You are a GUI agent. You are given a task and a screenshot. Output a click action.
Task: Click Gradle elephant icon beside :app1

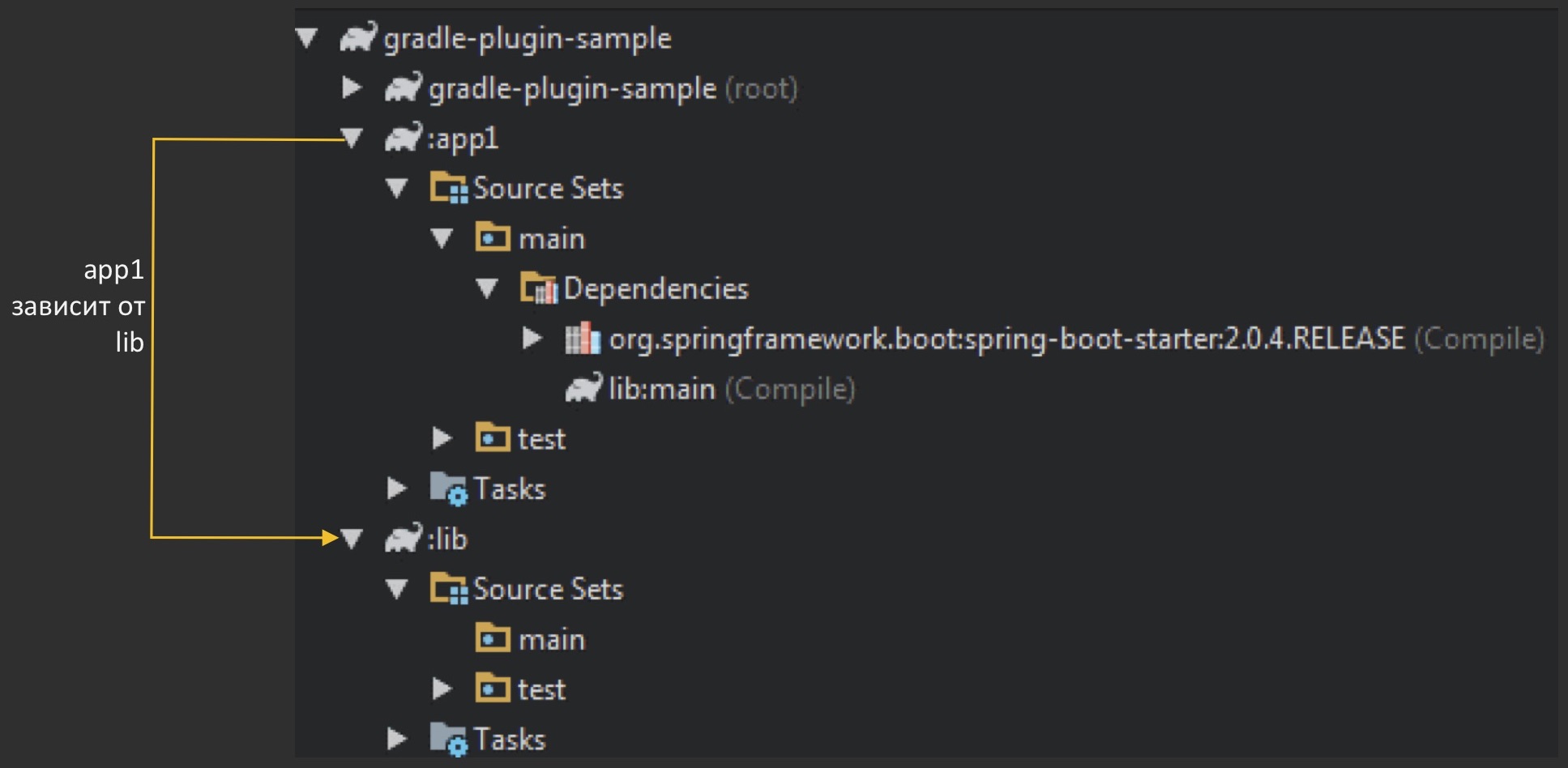click(404, 139)
